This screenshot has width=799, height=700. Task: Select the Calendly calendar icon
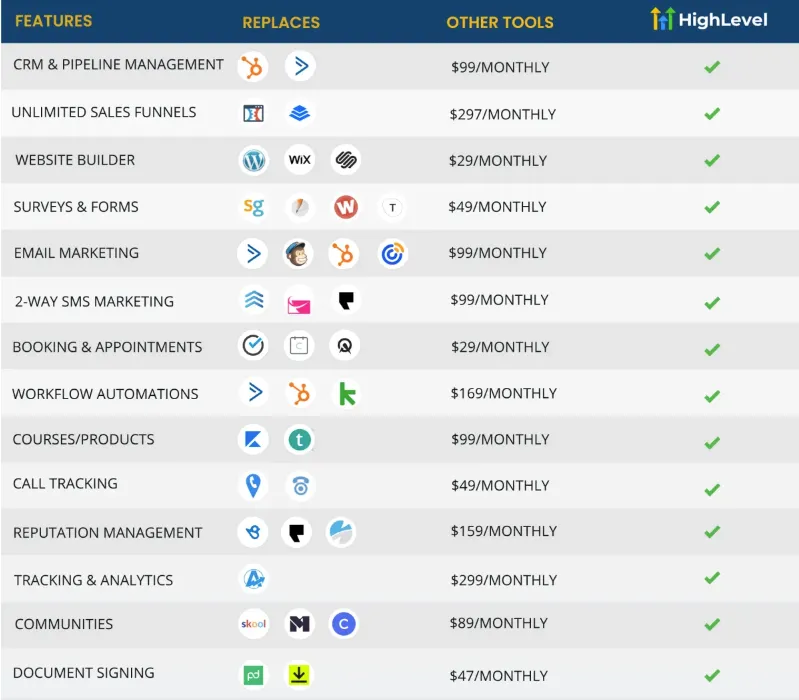coord(299,345)
